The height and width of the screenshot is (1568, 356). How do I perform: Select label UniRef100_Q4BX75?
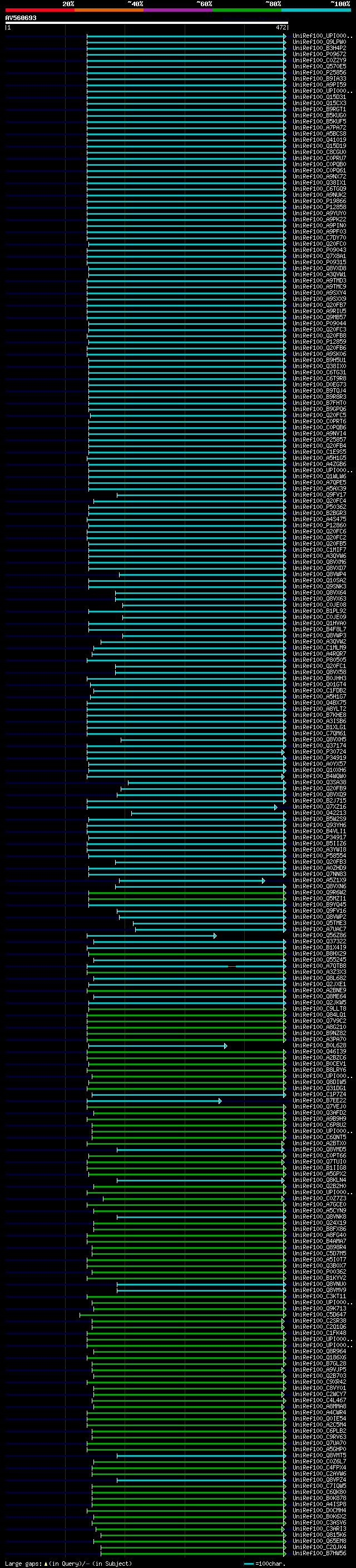(x=319, y=703)
